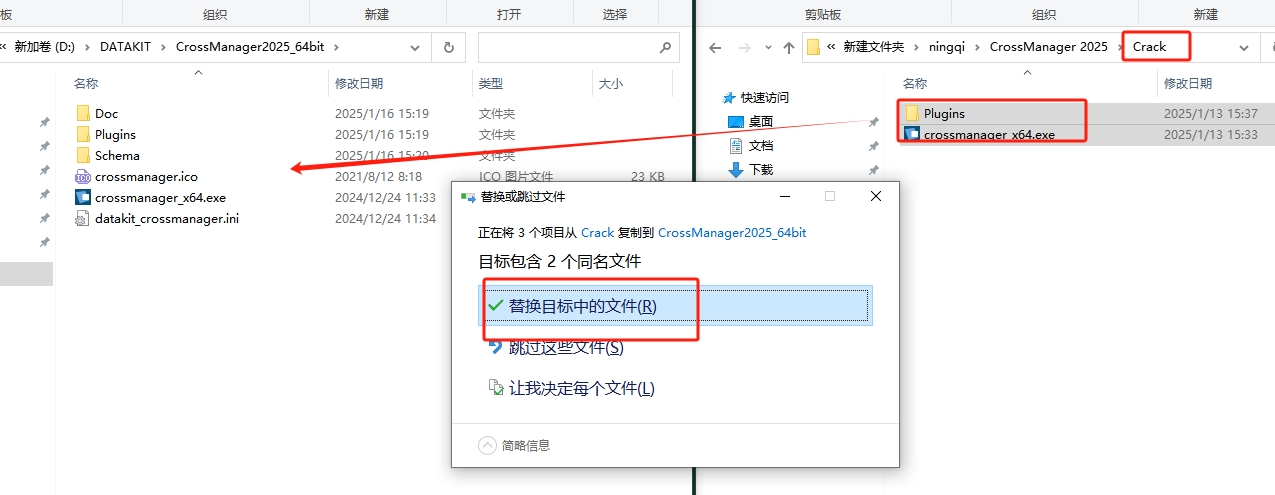Select 文档 in right sidebar
The height and width of the screenshot is (495, 1275).
pyautogui.click(x=761, y=145)
